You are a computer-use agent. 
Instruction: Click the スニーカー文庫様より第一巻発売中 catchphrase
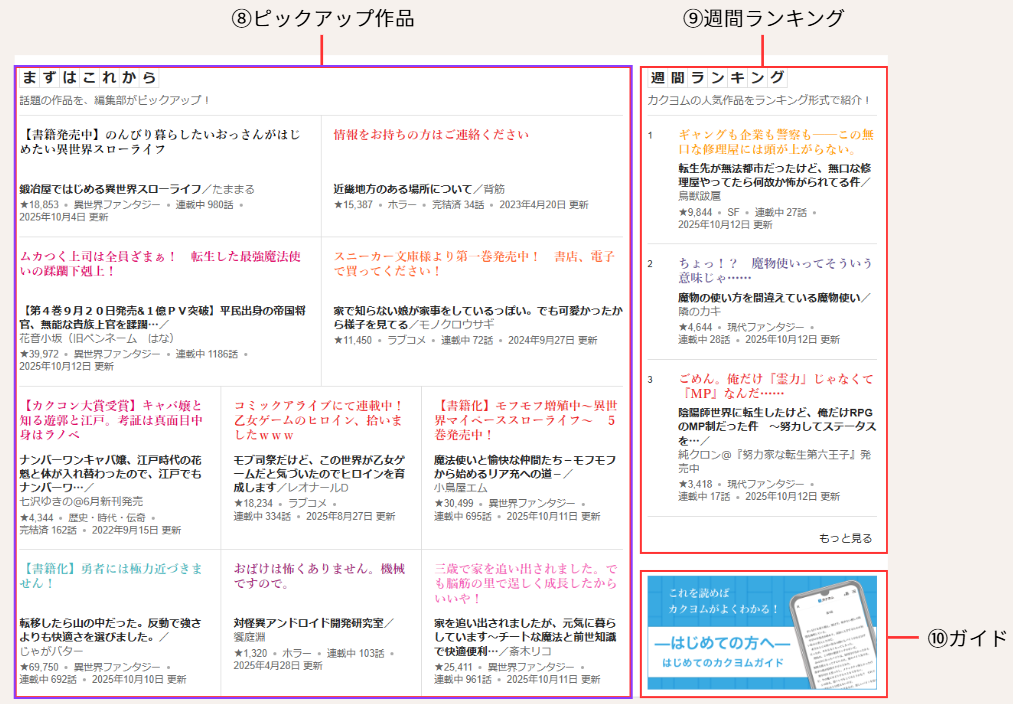click(x=474, y=264)
